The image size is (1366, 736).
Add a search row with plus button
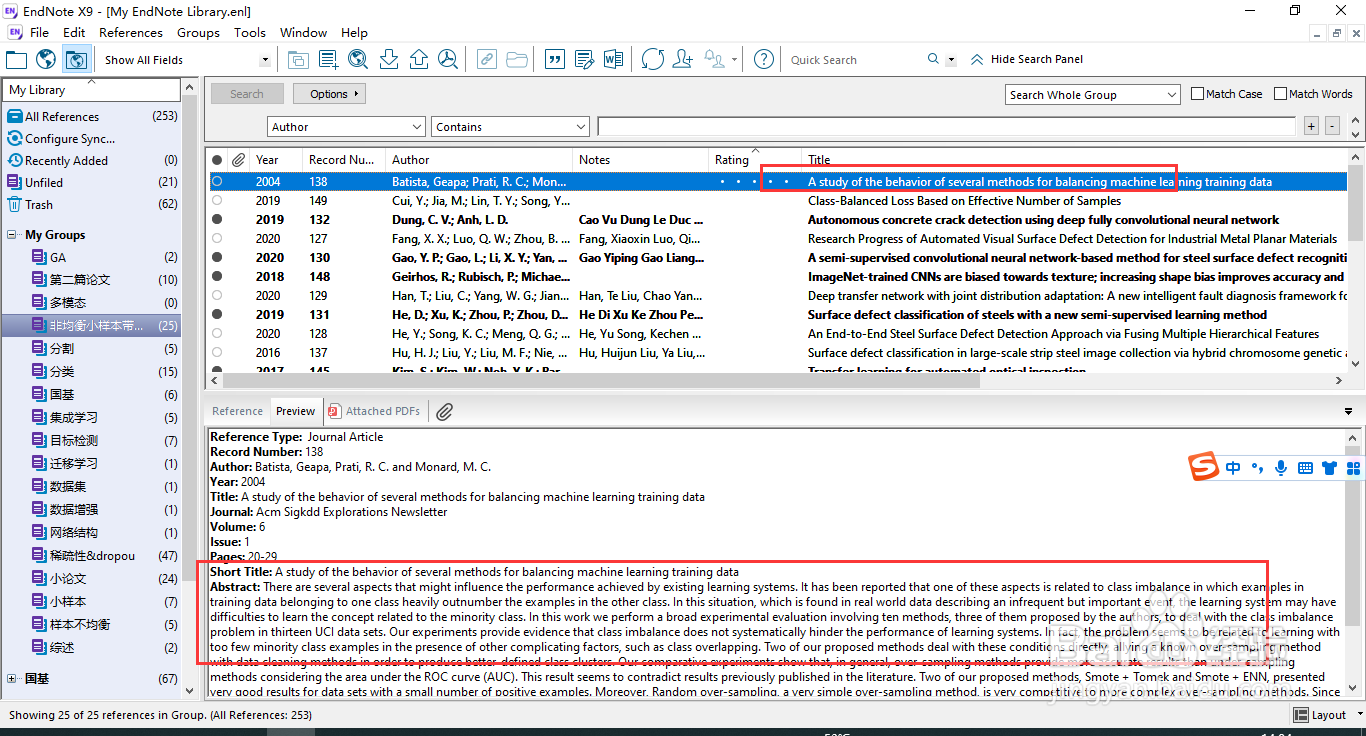(1312, 126)
